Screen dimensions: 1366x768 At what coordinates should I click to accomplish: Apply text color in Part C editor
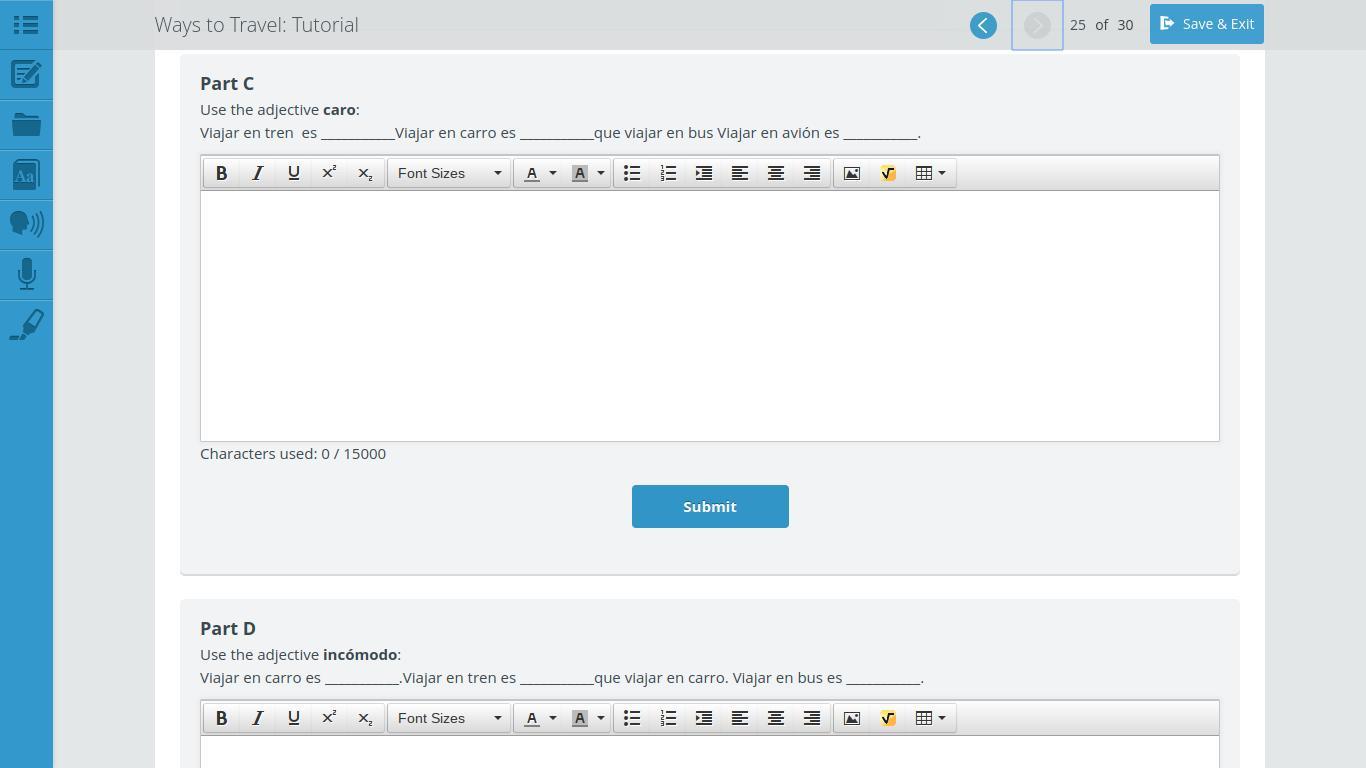(x=532, y=173)
